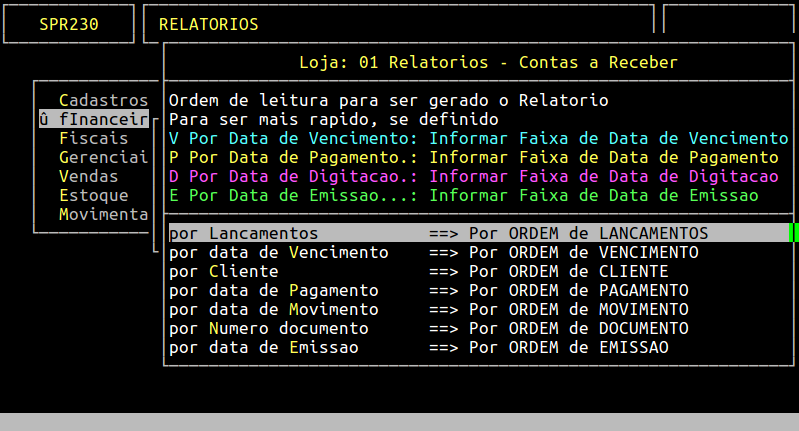Click 'E Por Data de Emissao' help line
Image resolution: width=799 pixels, height=431 pixels.
click(x=463, y=195)
